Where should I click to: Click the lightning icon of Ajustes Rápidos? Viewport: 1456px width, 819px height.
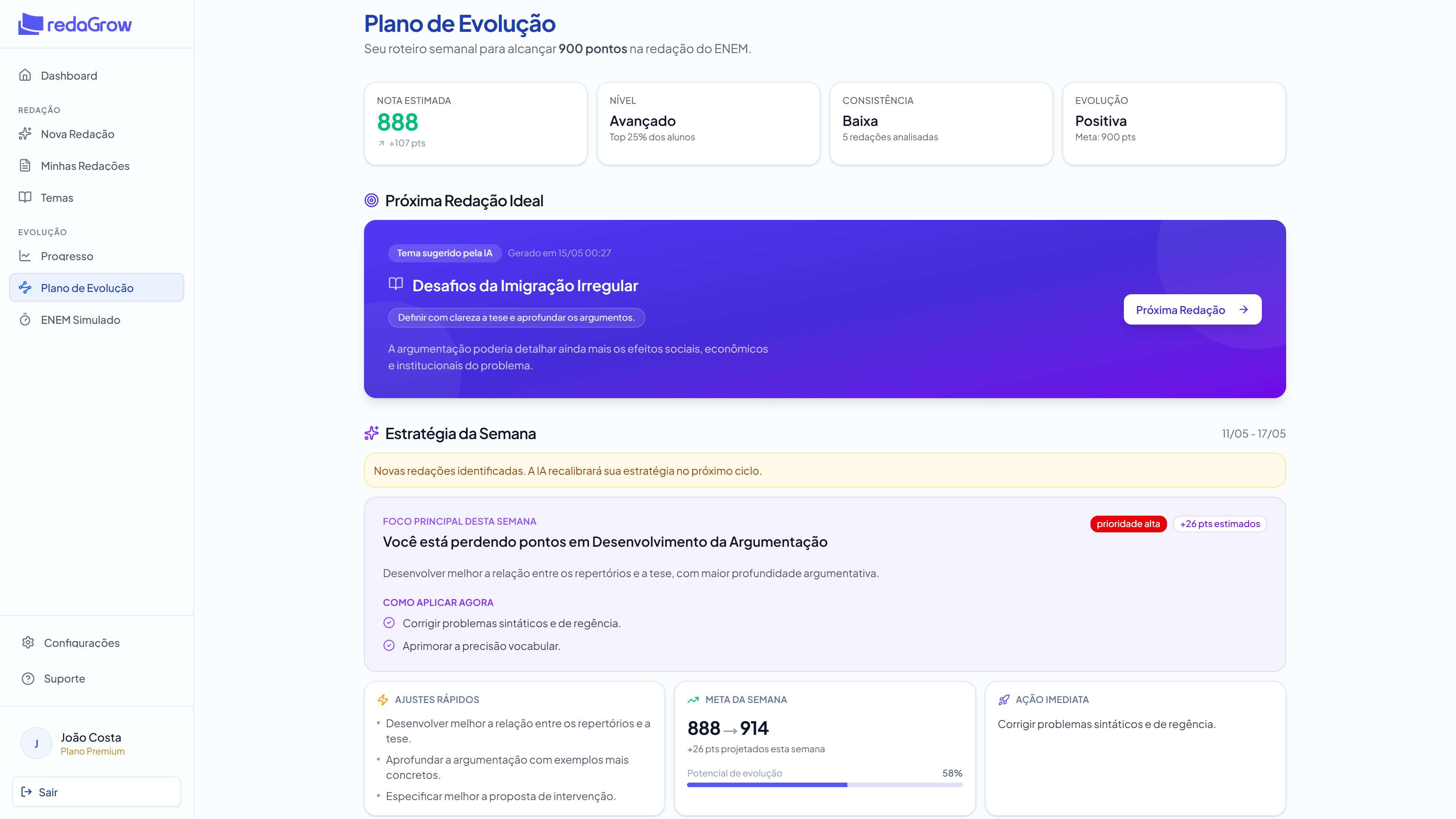coord(383,700)
